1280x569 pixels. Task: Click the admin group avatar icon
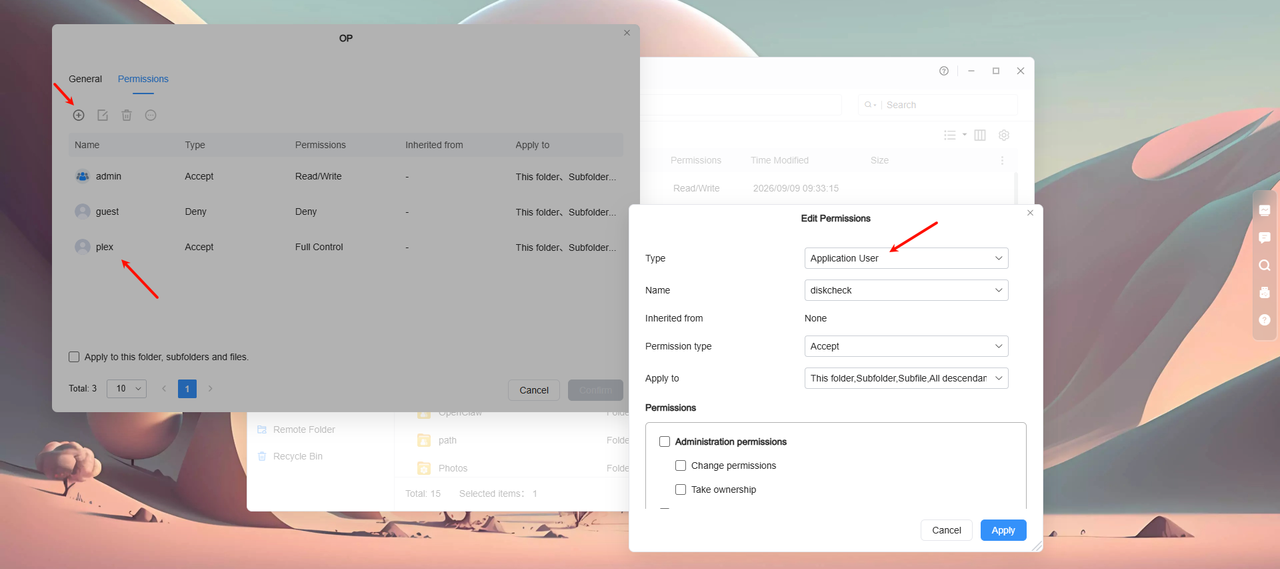[x=83, y=176]
